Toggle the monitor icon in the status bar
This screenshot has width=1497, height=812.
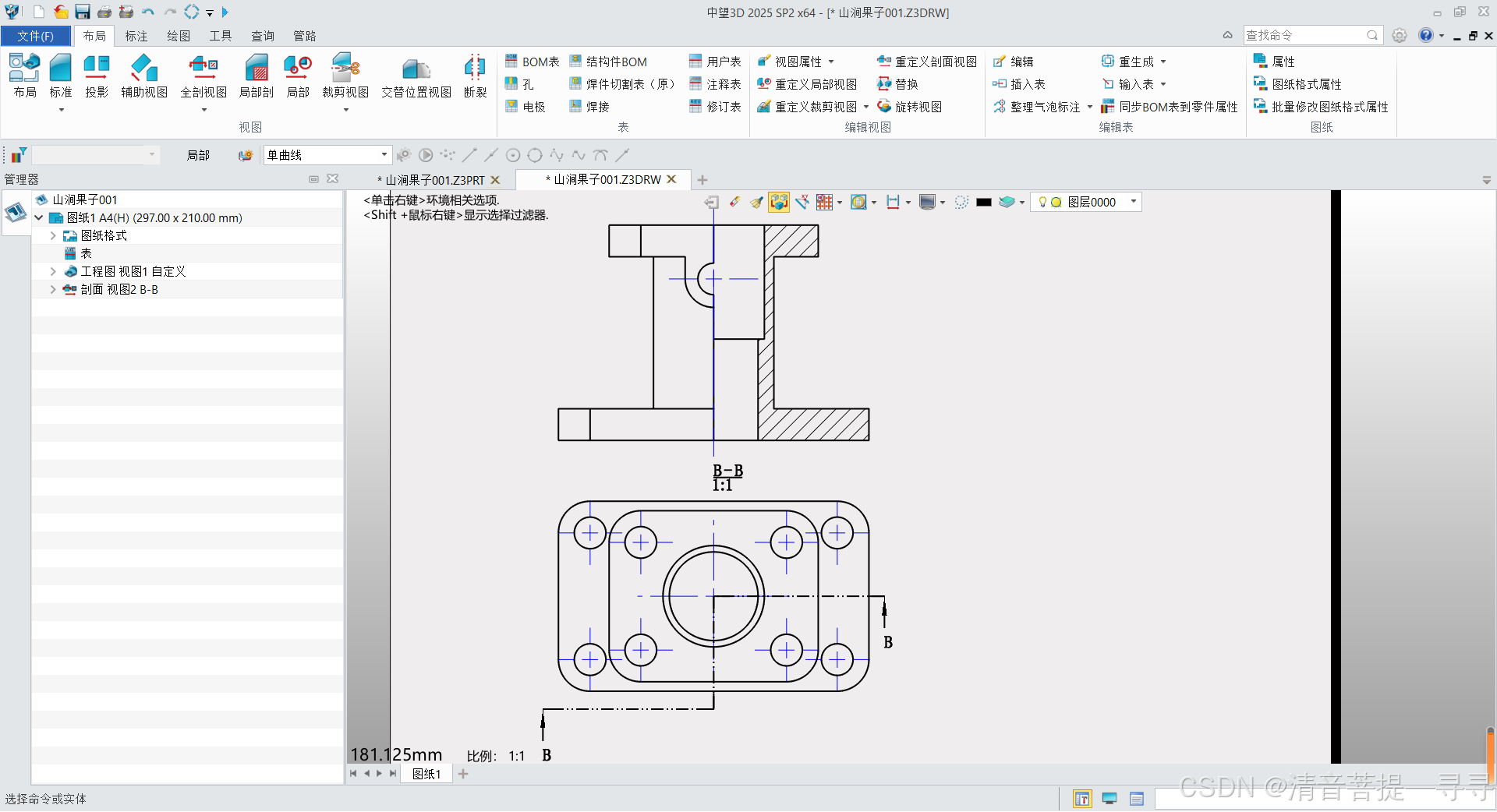pyautogui.click(x=1109, y=799)
